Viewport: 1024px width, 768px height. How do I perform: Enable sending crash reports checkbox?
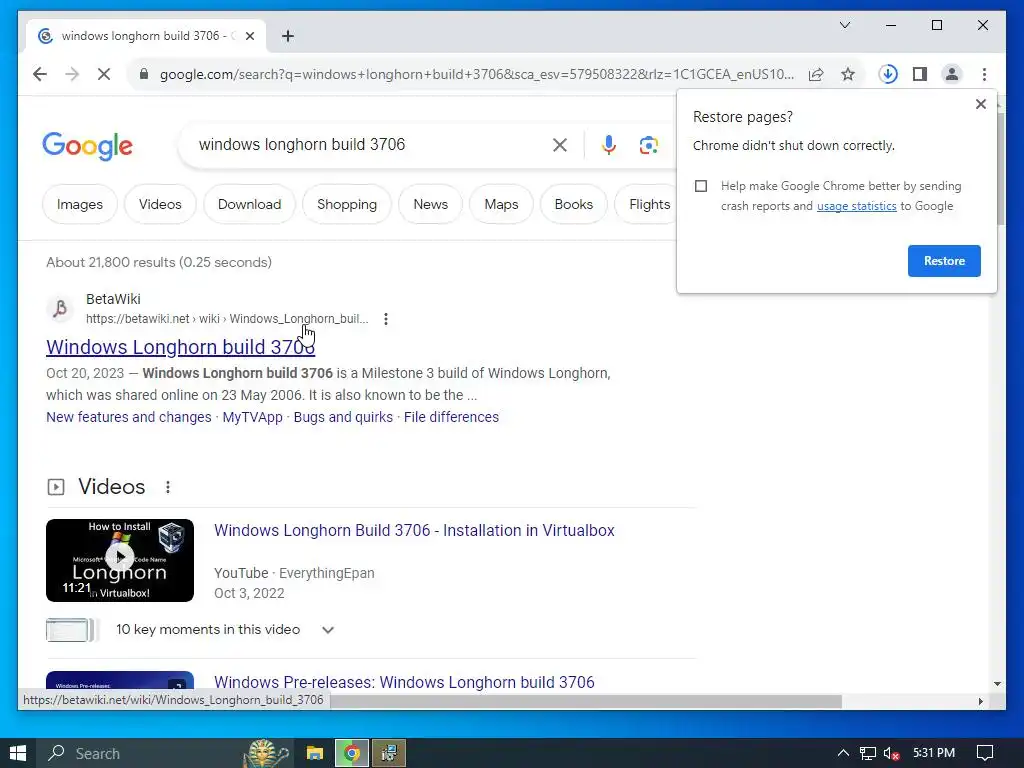coord(701,186)
